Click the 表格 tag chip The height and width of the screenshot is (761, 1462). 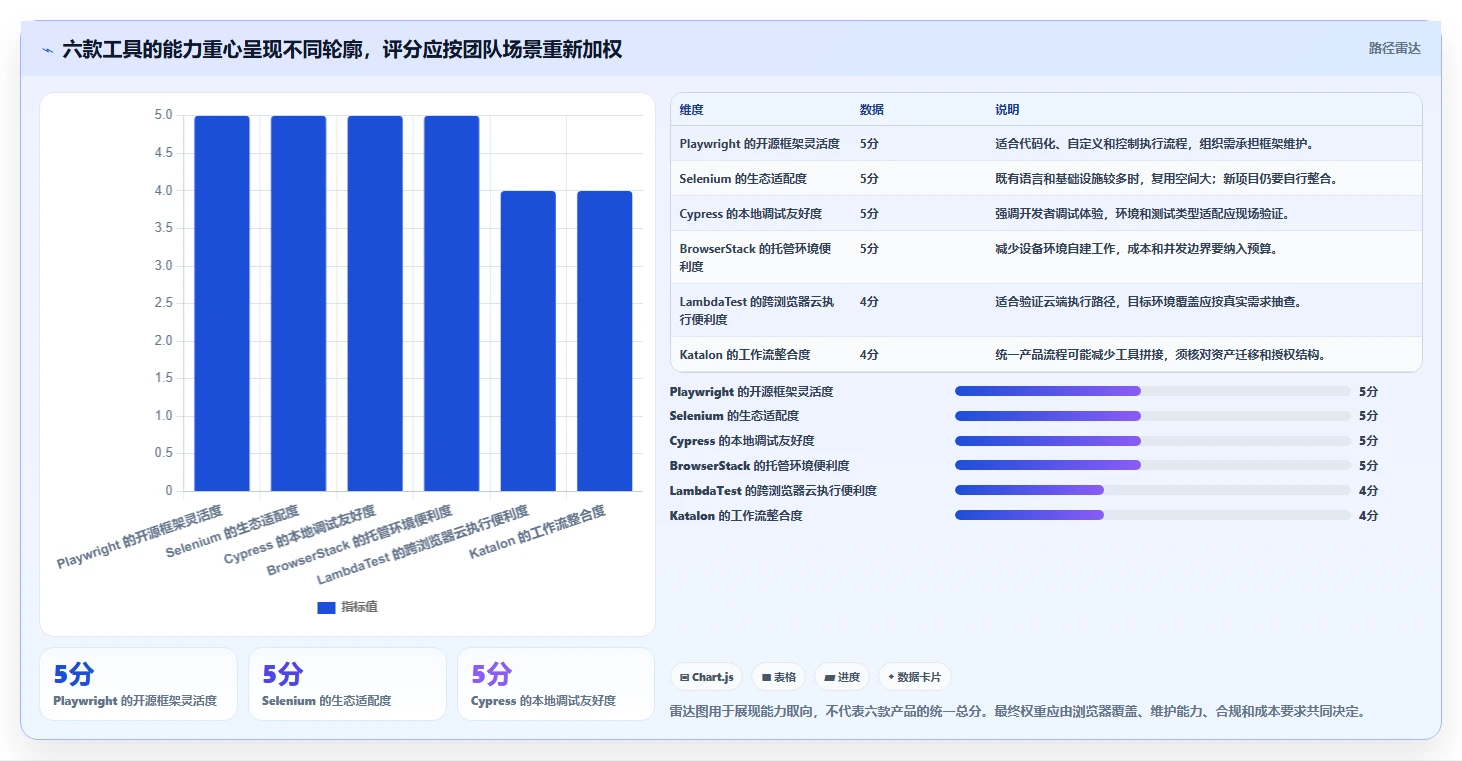[779, 677]
